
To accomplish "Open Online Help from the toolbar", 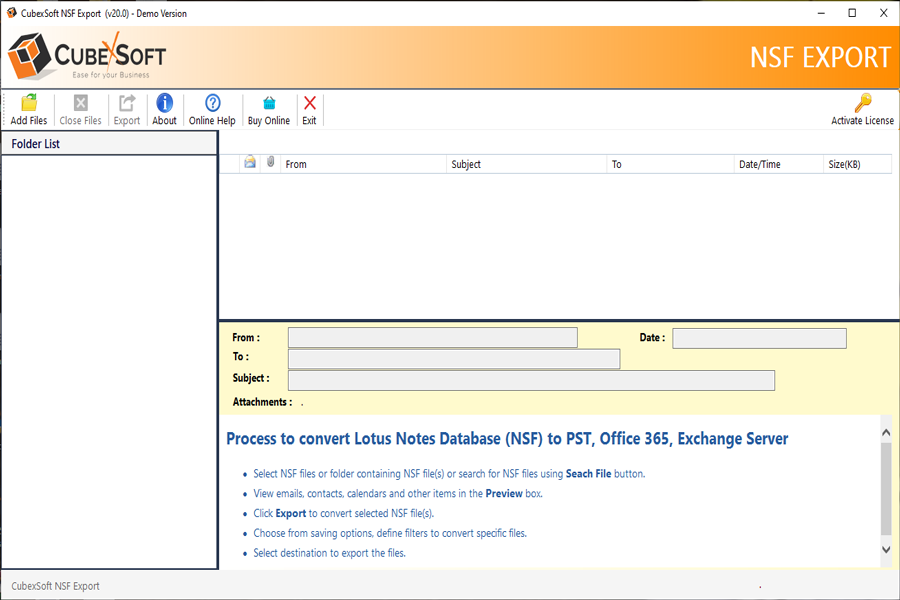I will pyautogui.click(x=212, y=103).
